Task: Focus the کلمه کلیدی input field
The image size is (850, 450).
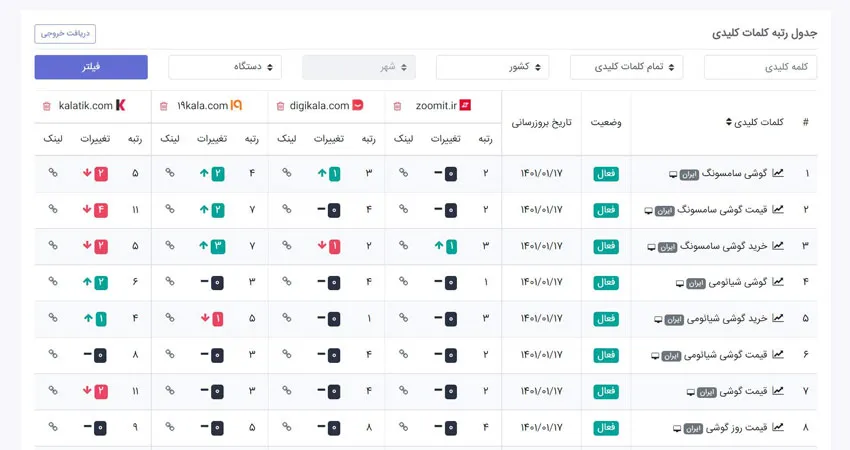Action: (761, 67)
